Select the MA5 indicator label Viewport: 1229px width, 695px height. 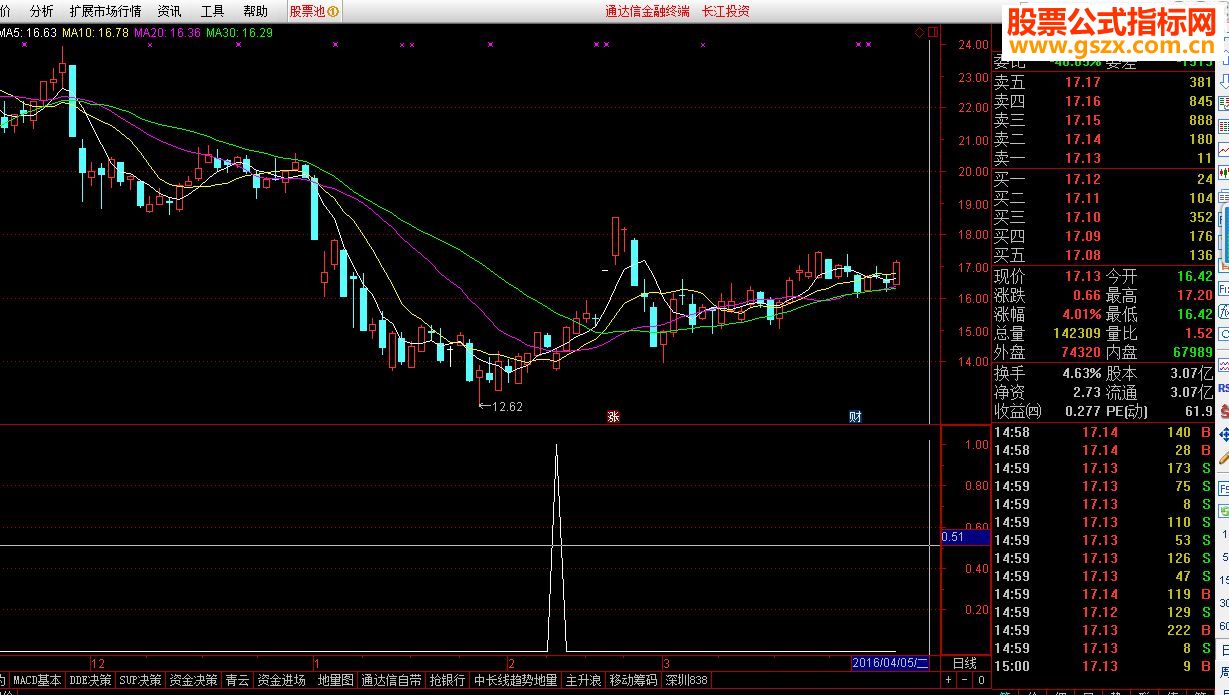tap(28, 33)
